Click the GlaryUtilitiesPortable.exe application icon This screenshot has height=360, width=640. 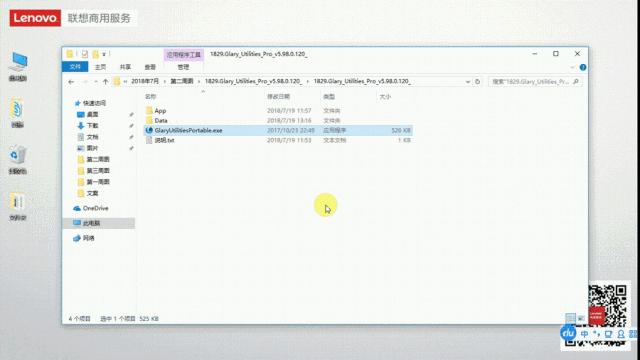pos(149,130)
